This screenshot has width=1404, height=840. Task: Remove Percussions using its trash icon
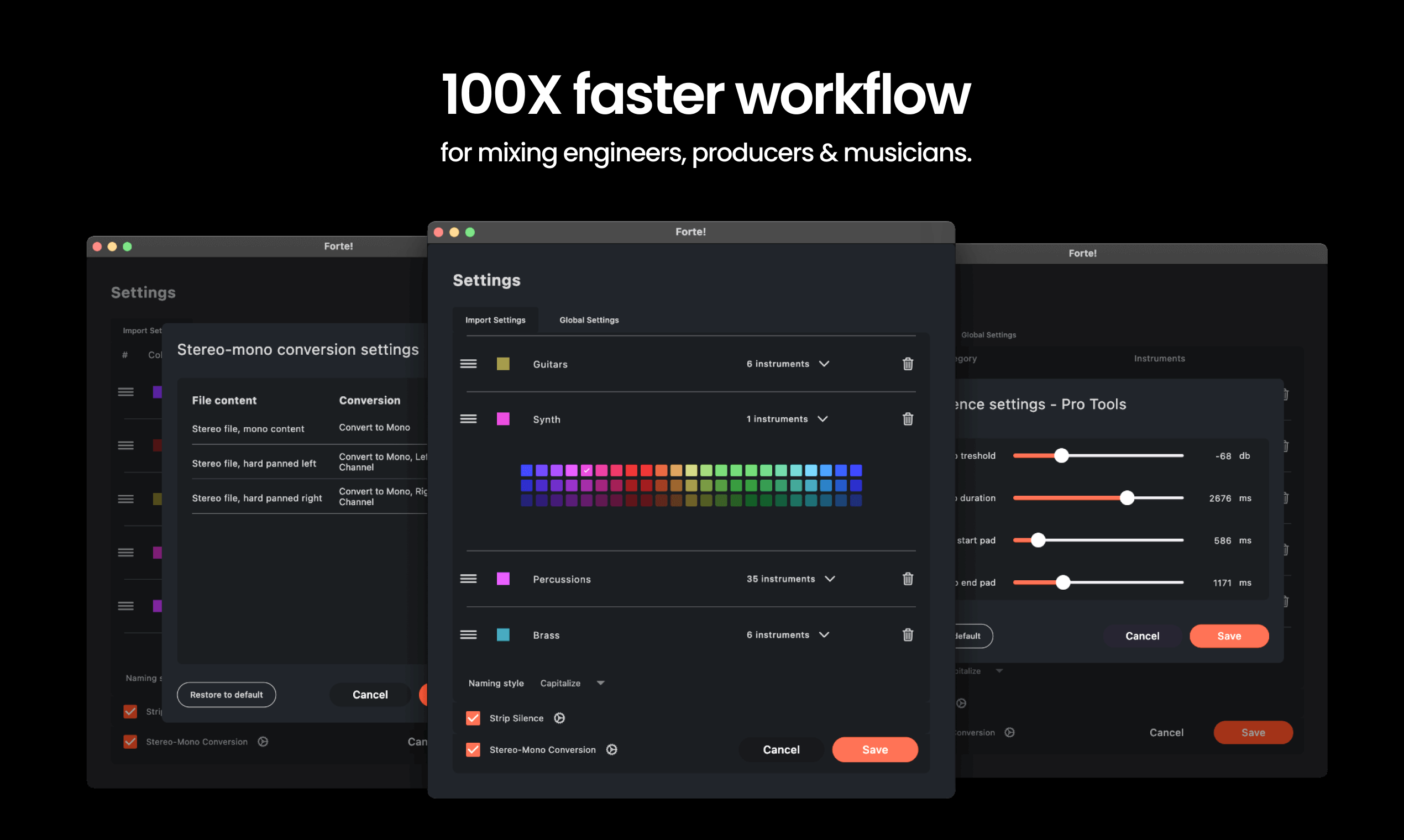click(x=908, y=579)
